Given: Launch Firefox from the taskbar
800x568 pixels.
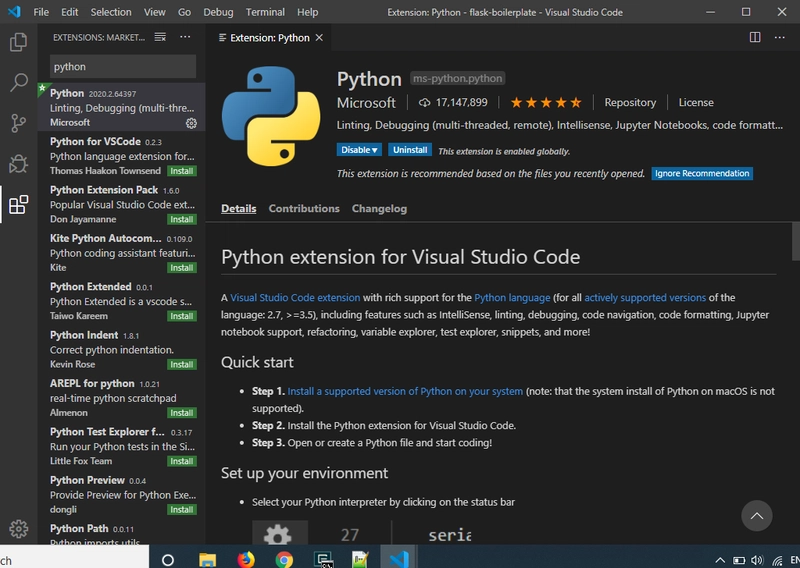Looking at the screenshot, I should [246, 560].
